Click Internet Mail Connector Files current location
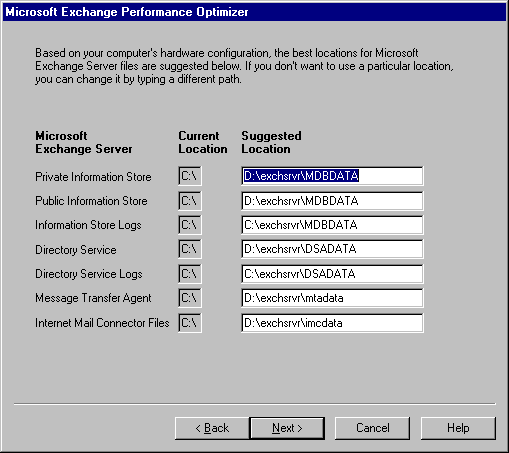This screenshot has width=509, height=453. pos(190,323)
